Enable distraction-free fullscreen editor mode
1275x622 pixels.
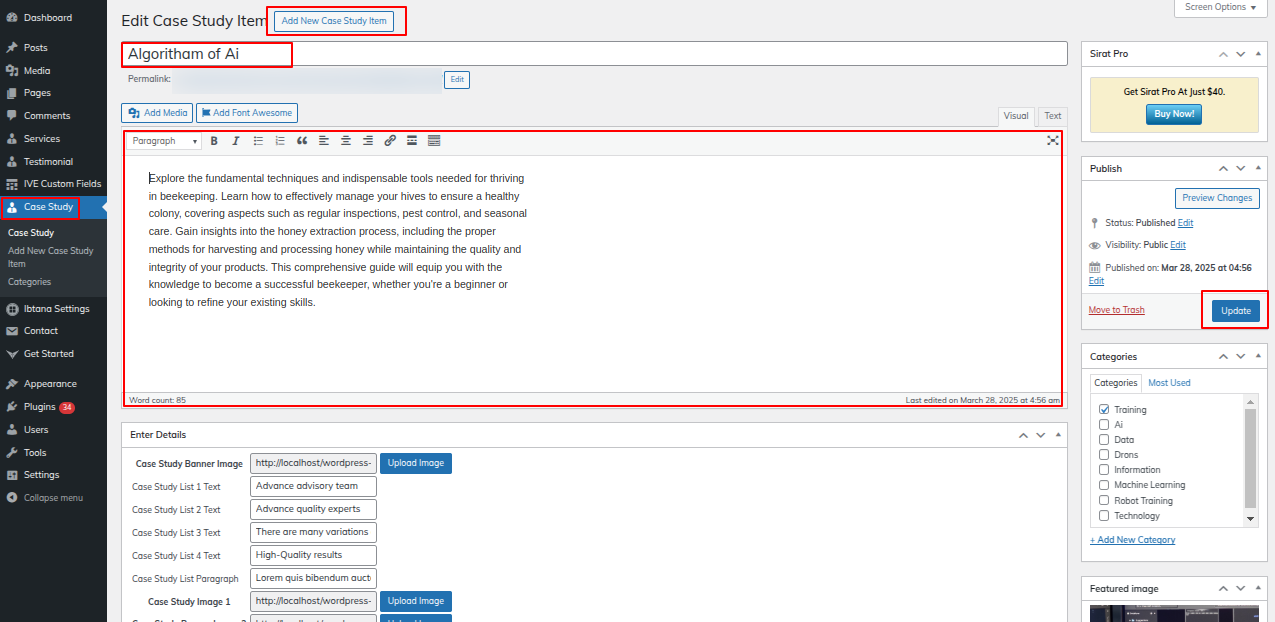point(1052,141)
